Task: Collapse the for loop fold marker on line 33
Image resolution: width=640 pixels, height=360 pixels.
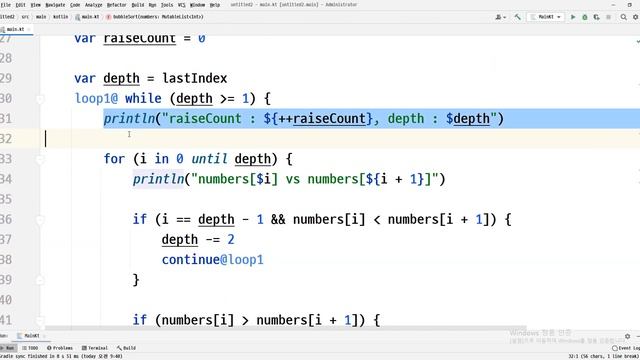Action: tap(40, 159)
